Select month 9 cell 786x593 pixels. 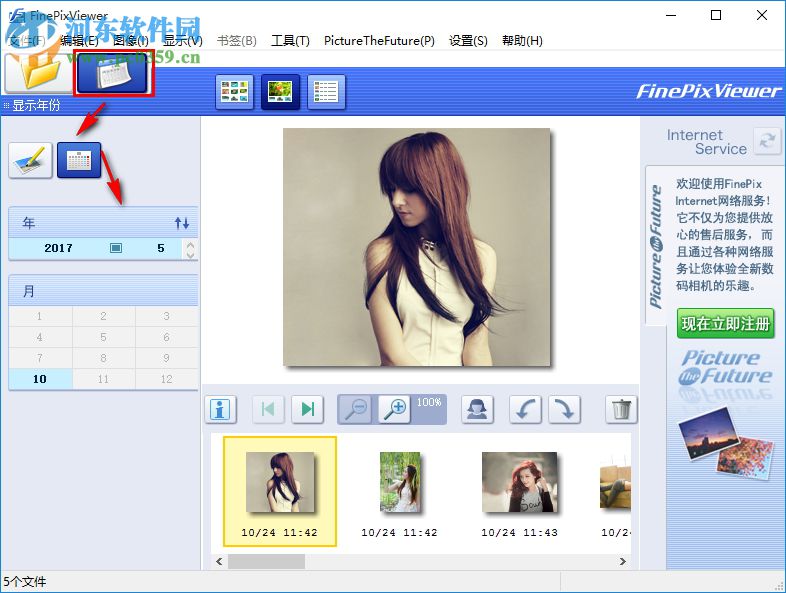click(x=166, y=358)
